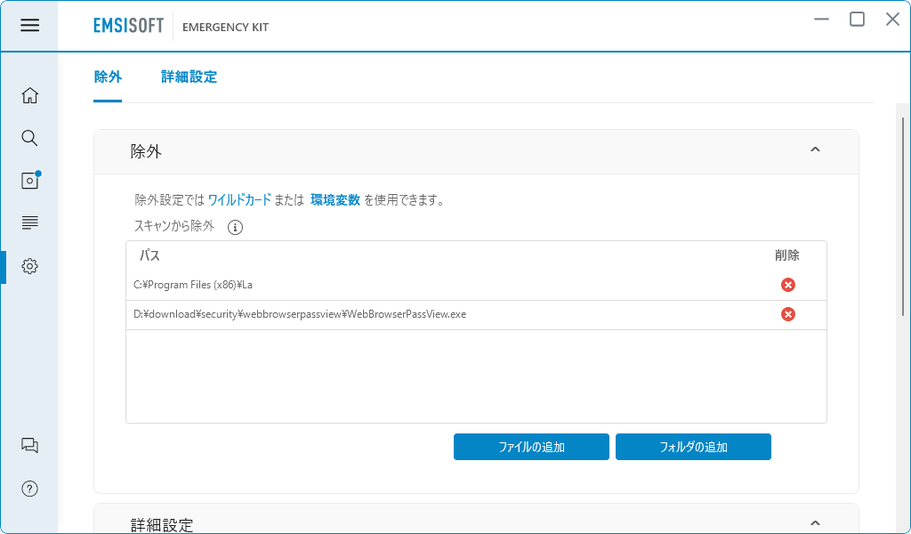Screen dimensions: 911x534
Task: Click the ファイルの追加 button
Action: (x=531, y=447)
